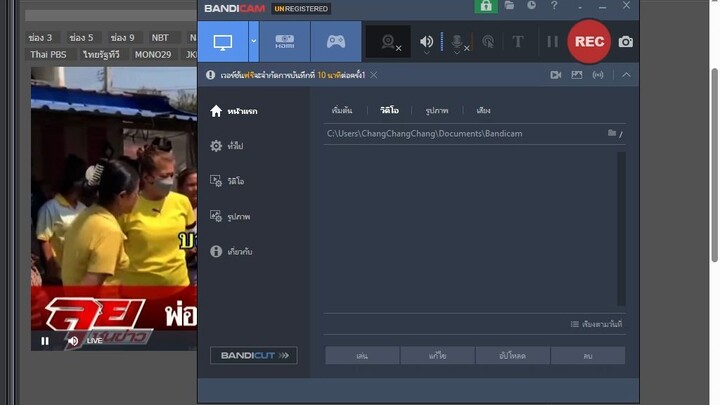Collapse Bandicam panel with up chevron
Image resolution: width=720 pixels, height=405 pixels.
[x=626, y=75]
